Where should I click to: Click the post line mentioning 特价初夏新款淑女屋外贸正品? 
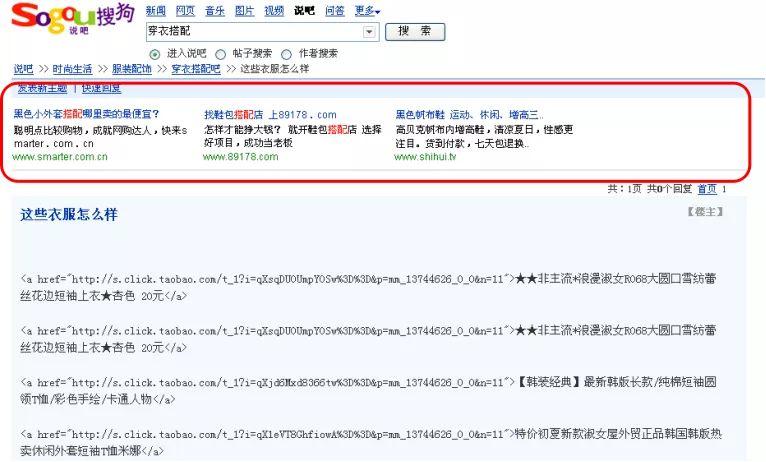click(371, 442)
